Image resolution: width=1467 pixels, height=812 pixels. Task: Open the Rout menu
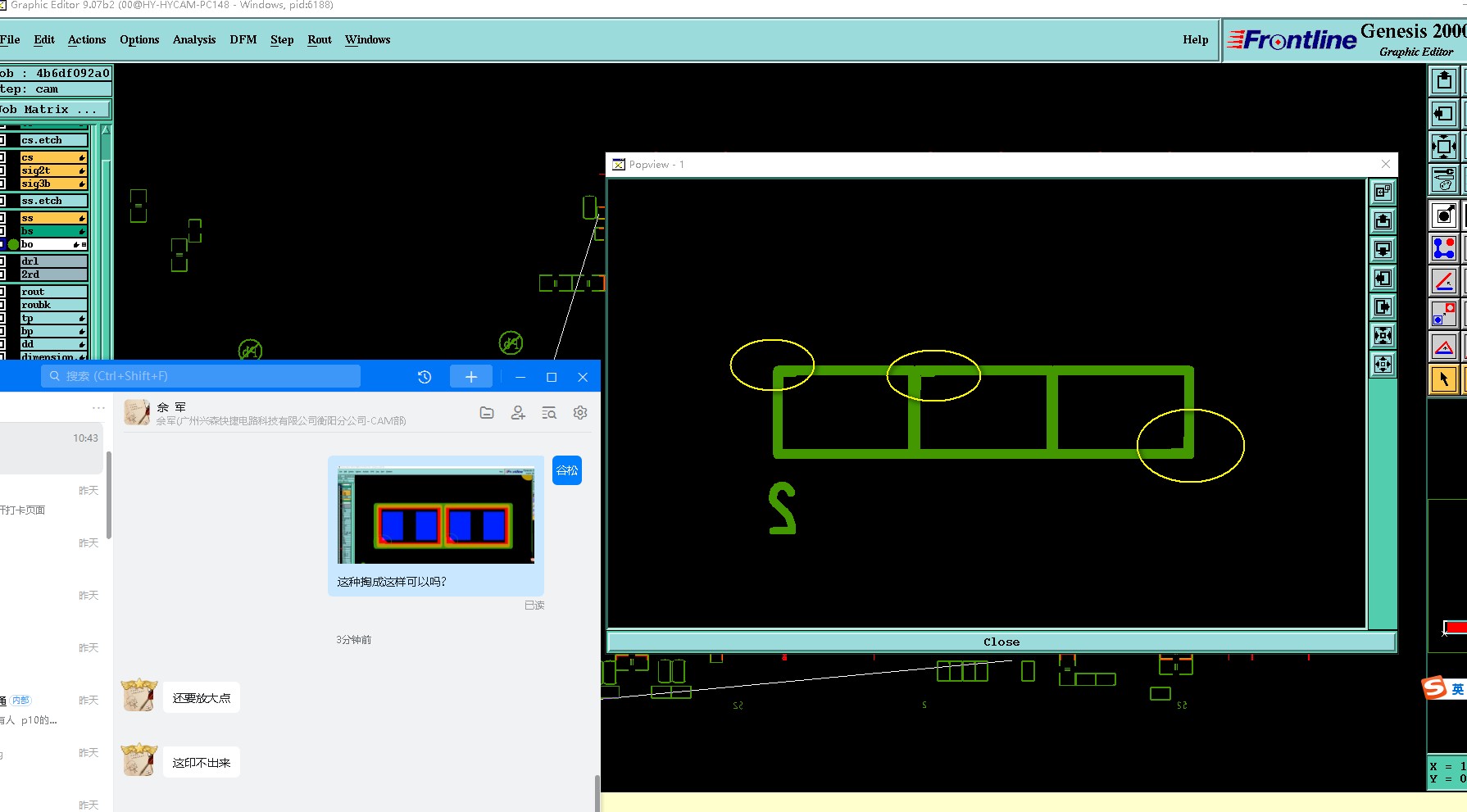(x=320, y=39)
